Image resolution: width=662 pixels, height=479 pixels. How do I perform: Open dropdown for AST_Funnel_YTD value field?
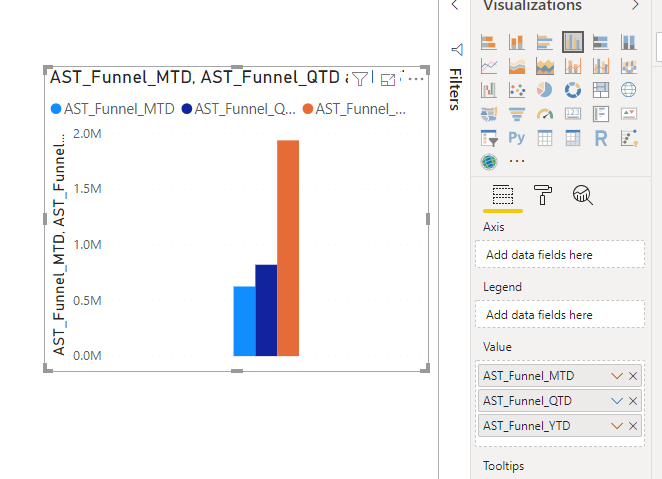click(x=617, y=426)
